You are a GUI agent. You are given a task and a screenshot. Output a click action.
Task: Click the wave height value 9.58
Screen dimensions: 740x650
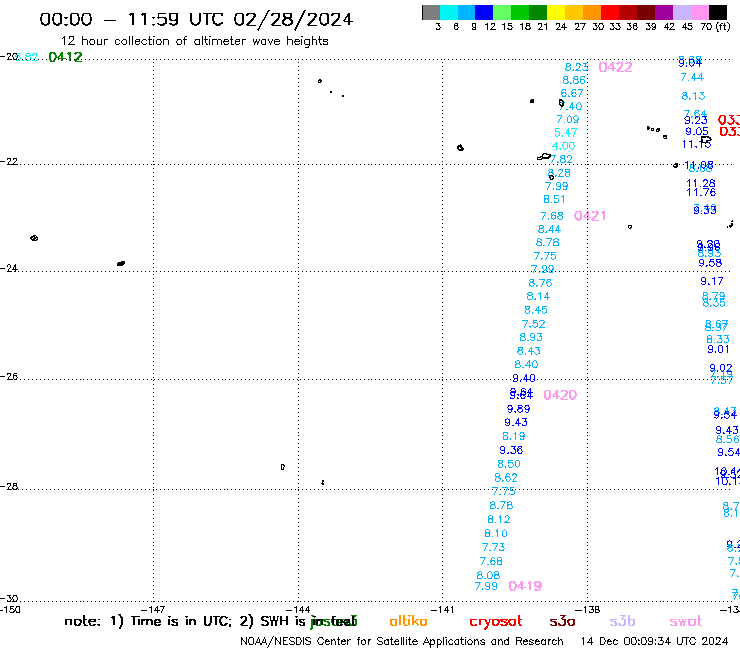coord(710,263)
